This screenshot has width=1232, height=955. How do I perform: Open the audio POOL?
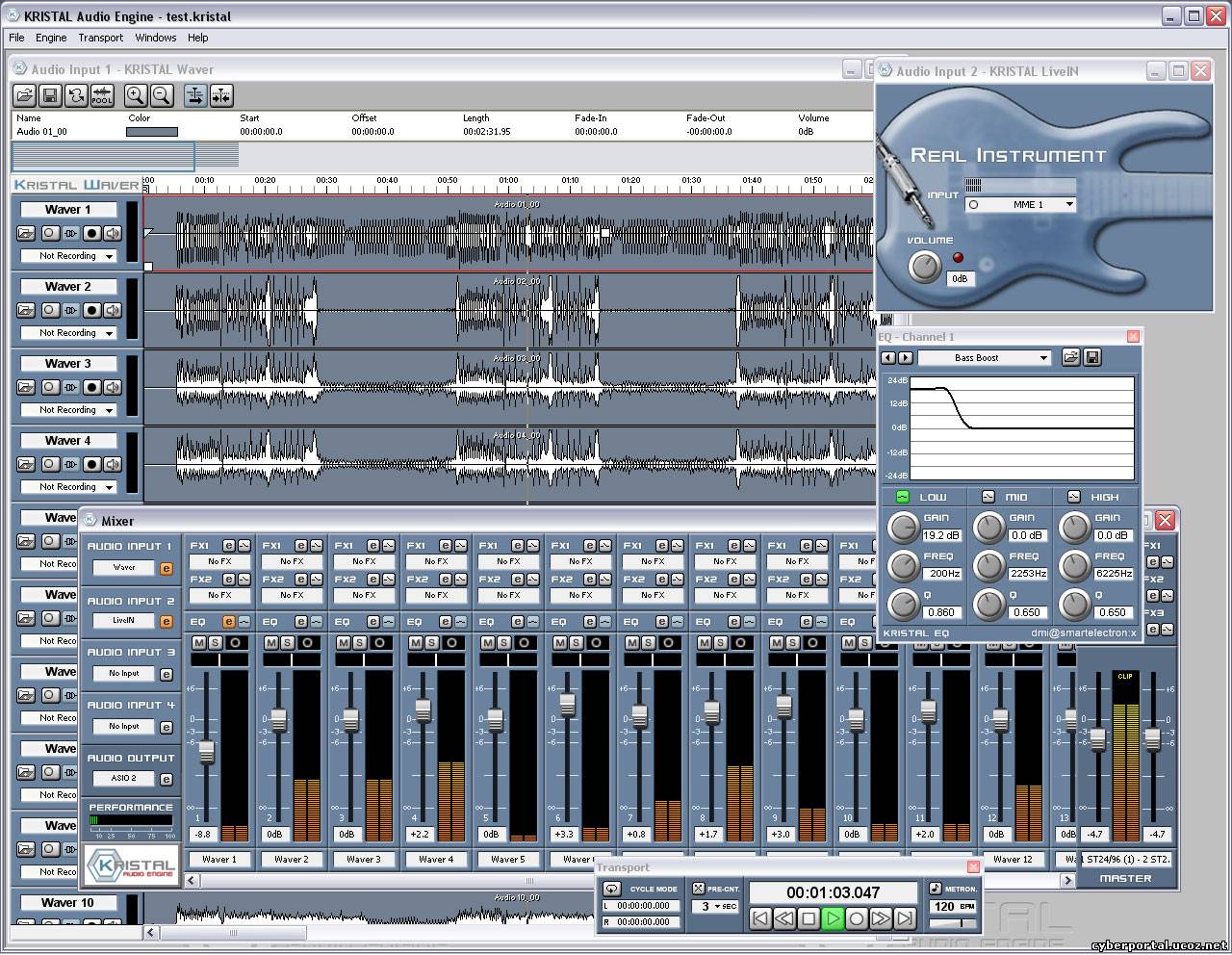(x=101, y=95)
